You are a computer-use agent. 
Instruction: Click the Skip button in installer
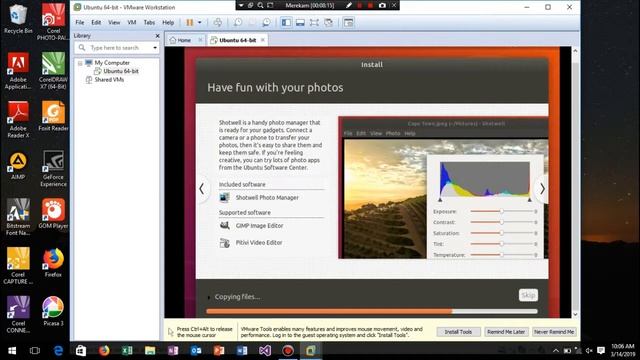tap(528, 295)
